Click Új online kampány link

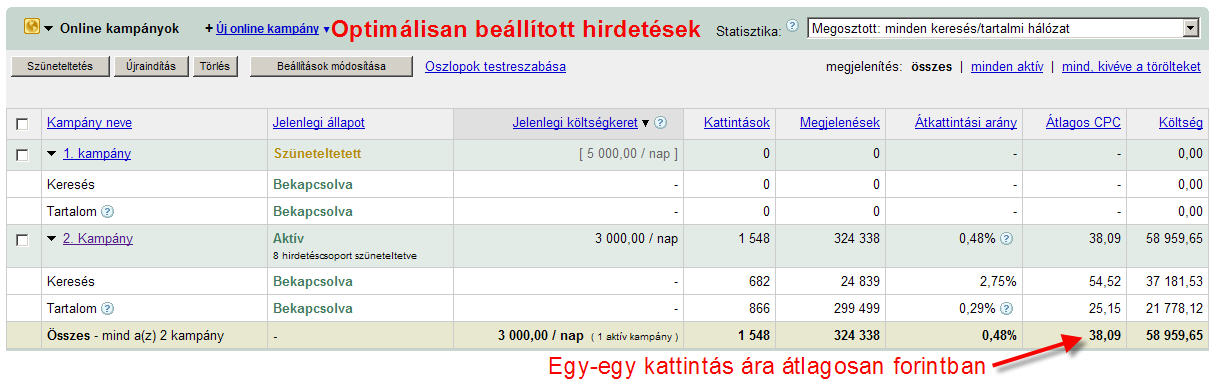pos(267,29)
